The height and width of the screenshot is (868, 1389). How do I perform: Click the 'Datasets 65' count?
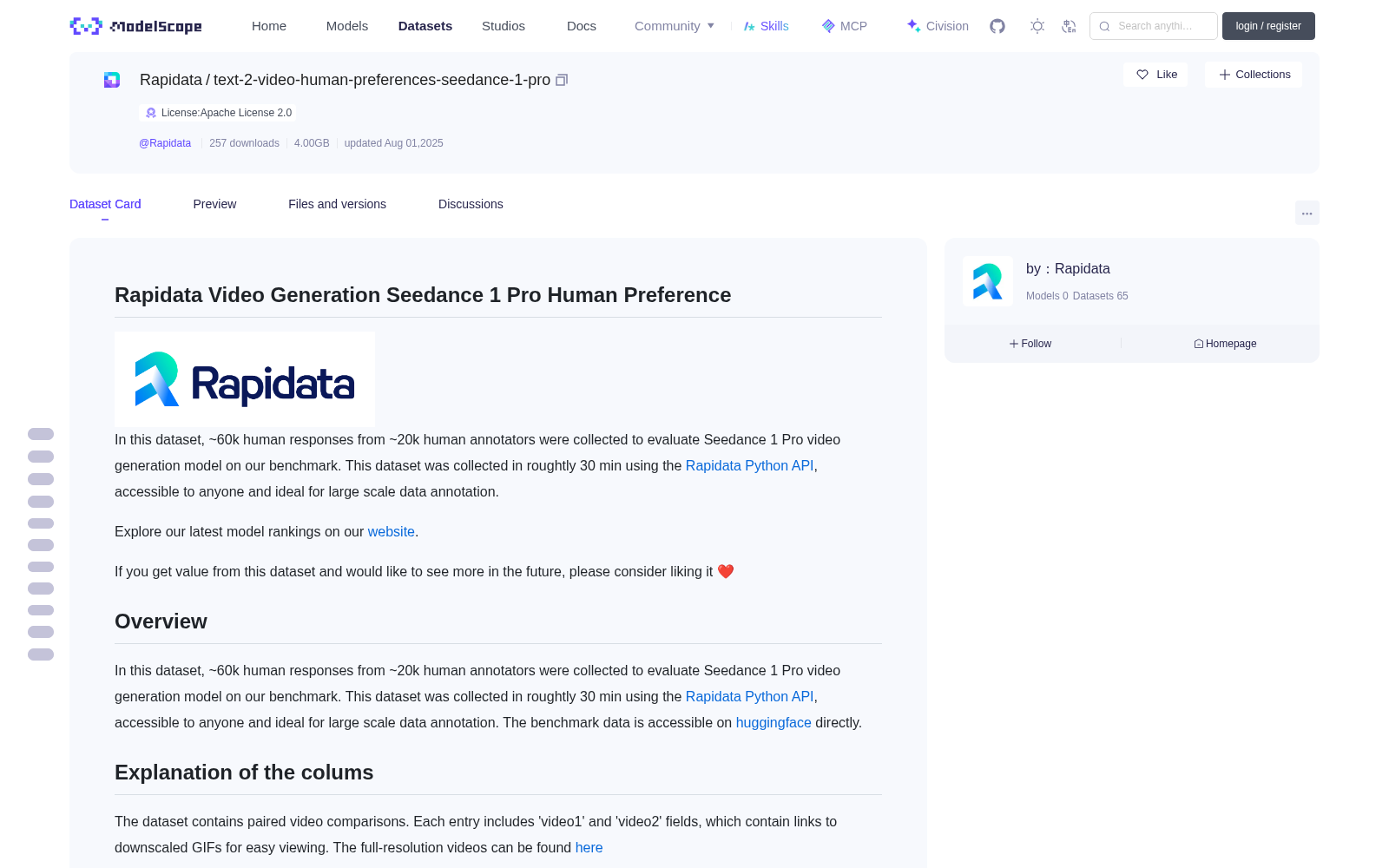click(1100, 296)
